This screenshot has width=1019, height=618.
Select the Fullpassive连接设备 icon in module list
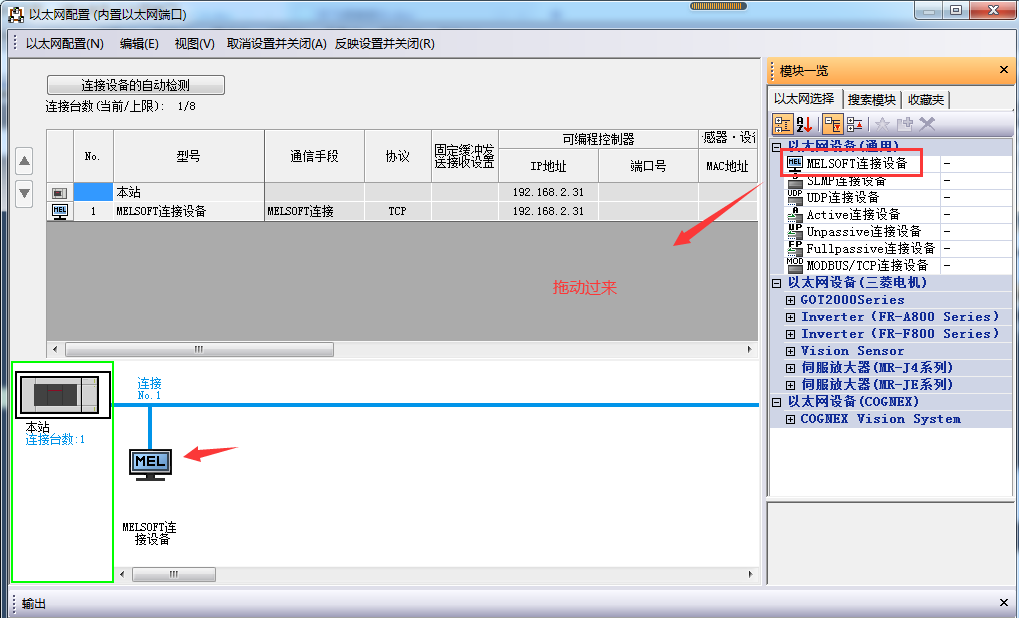[795, 248]
